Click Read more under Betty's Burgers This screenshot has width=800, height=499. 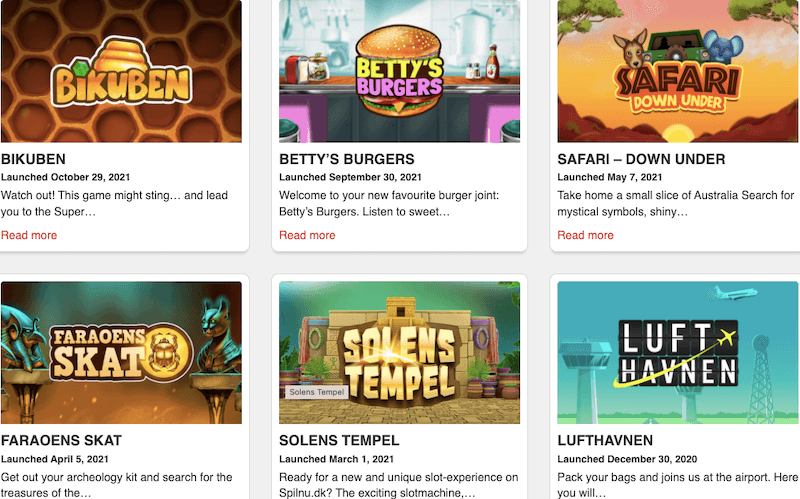(x=307, y=235)
